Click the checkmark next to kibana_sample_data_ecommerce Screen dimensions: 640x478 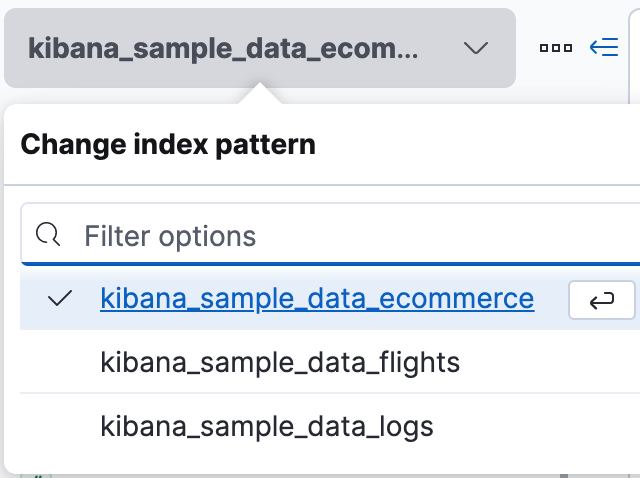tap(59, 298)
